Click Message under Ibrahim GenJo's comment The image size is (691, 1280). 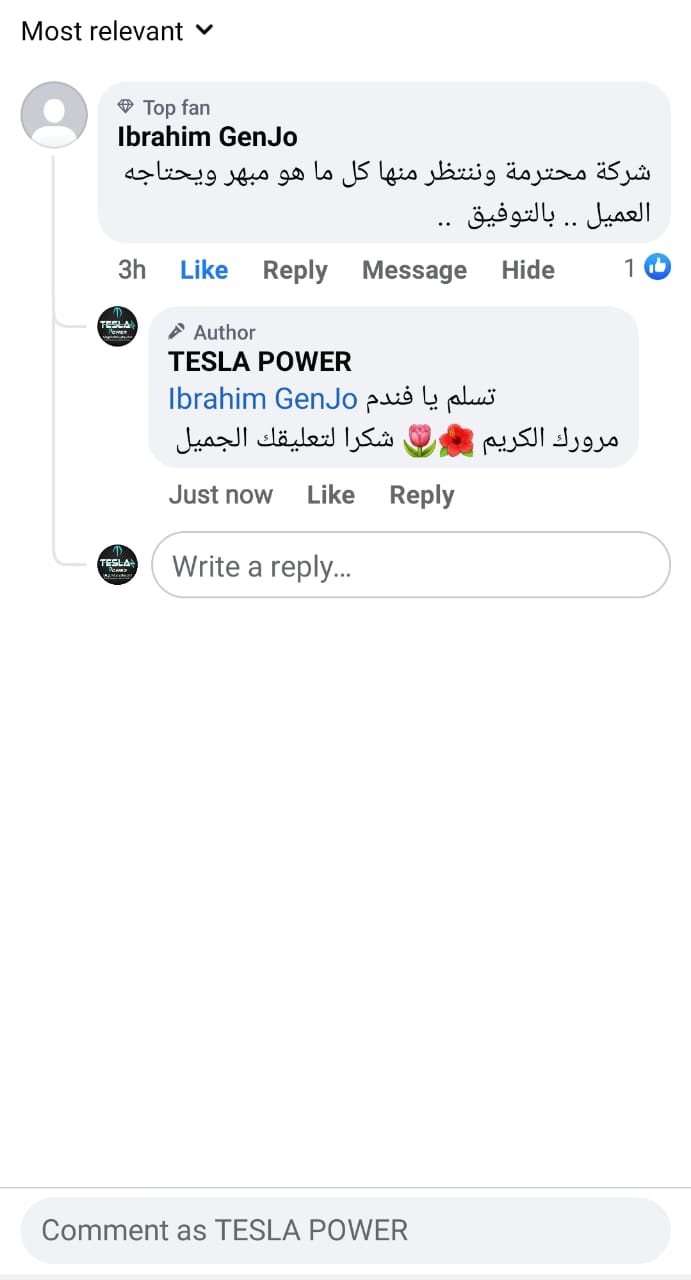(x=414, y=269)
